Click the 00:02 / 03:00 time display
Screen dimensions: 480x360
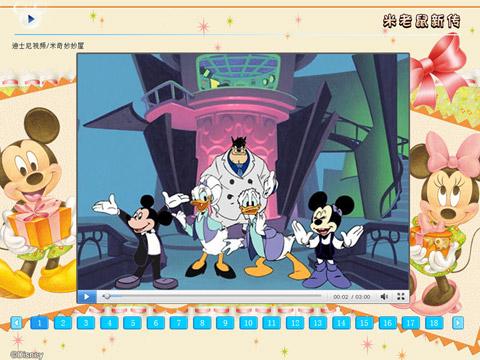point(352,297)
